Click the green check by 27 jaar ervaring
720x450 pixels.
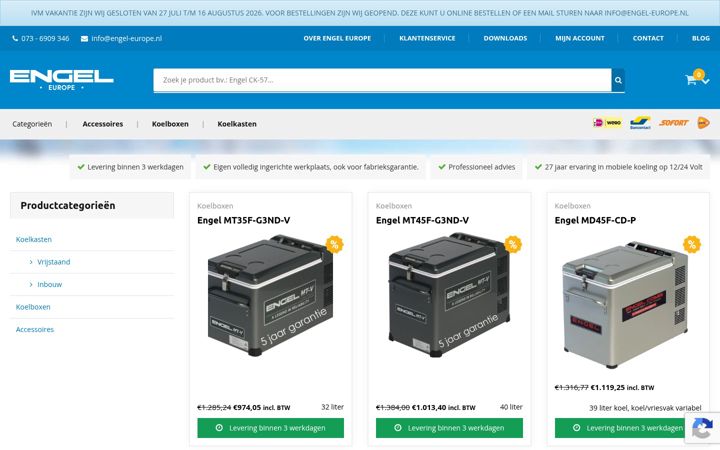(538, 167)
